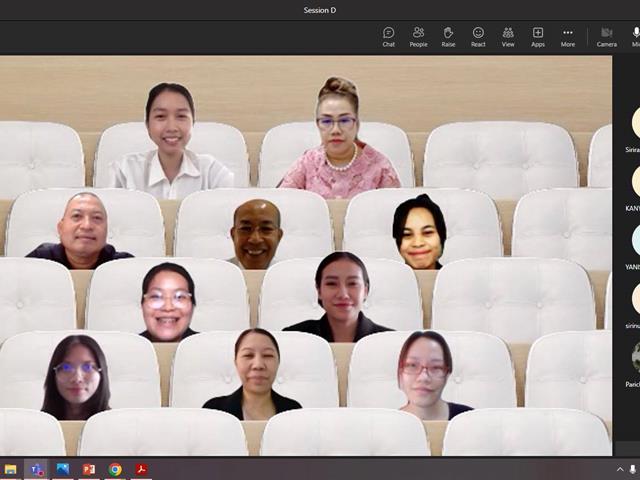Open the Apps menu in toolbar
The height and width of the screenshot is (480, 640).
pyautogui.click(x=538, y=37)
